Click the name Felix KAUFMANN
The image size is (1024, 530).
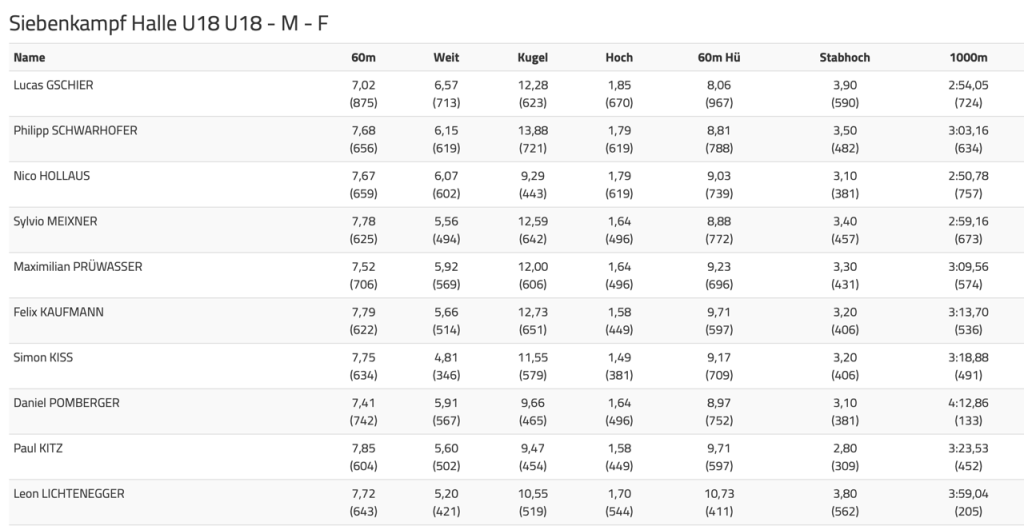coord(58,312)
